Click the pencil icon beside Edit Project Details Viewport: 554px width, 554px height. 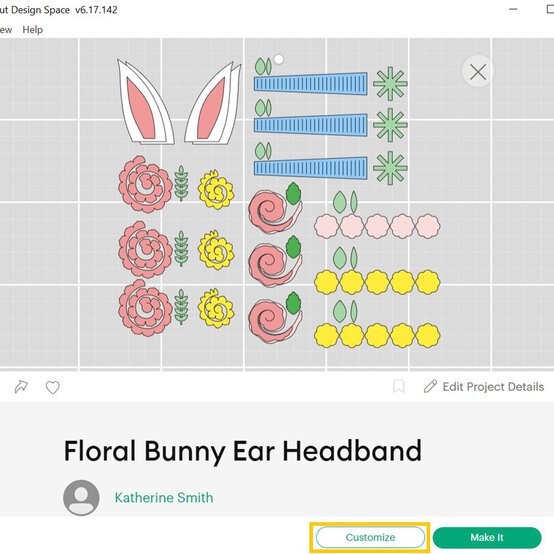(430, 387)
